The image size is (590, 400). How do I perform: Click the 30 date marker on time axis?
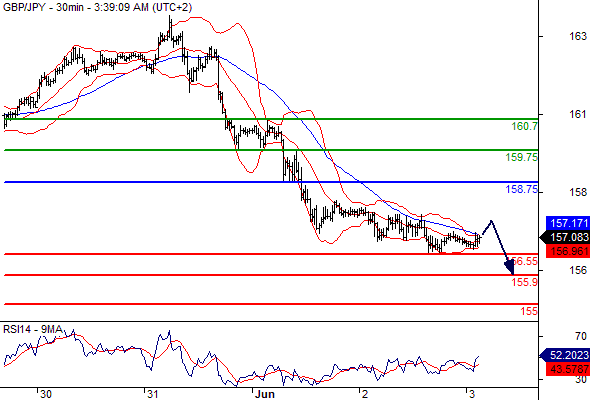coord(46,394)
